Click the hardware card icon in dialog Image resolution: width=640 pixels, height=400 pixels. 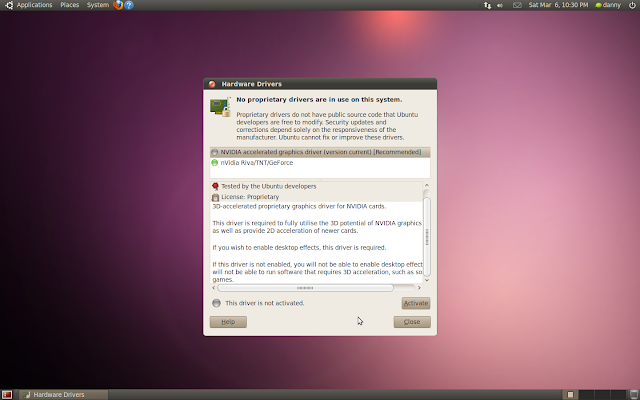coord(220,107)
